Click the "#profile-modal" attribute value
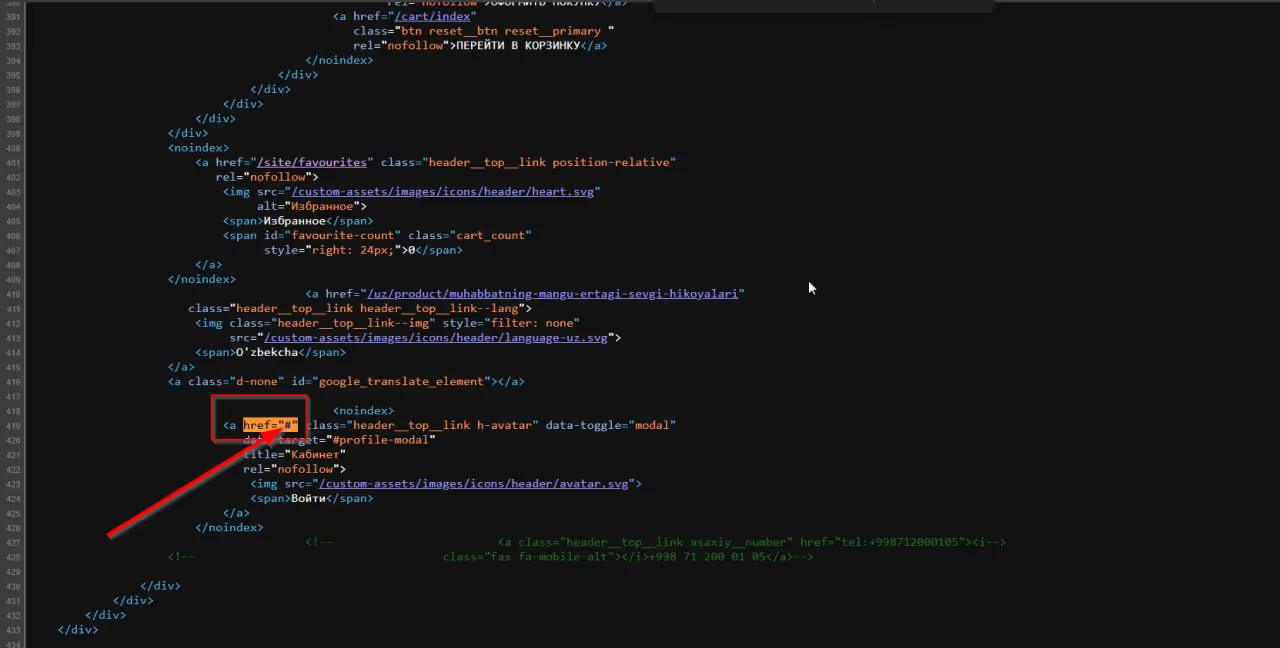1280x648 pixels. [x=382, y=440]
